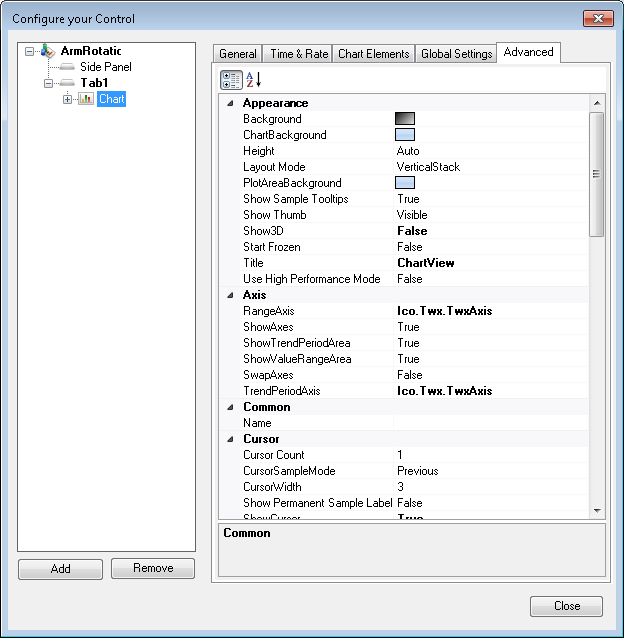
Task: Click the ChartBackground color swatch
Action: pos(405,135)
